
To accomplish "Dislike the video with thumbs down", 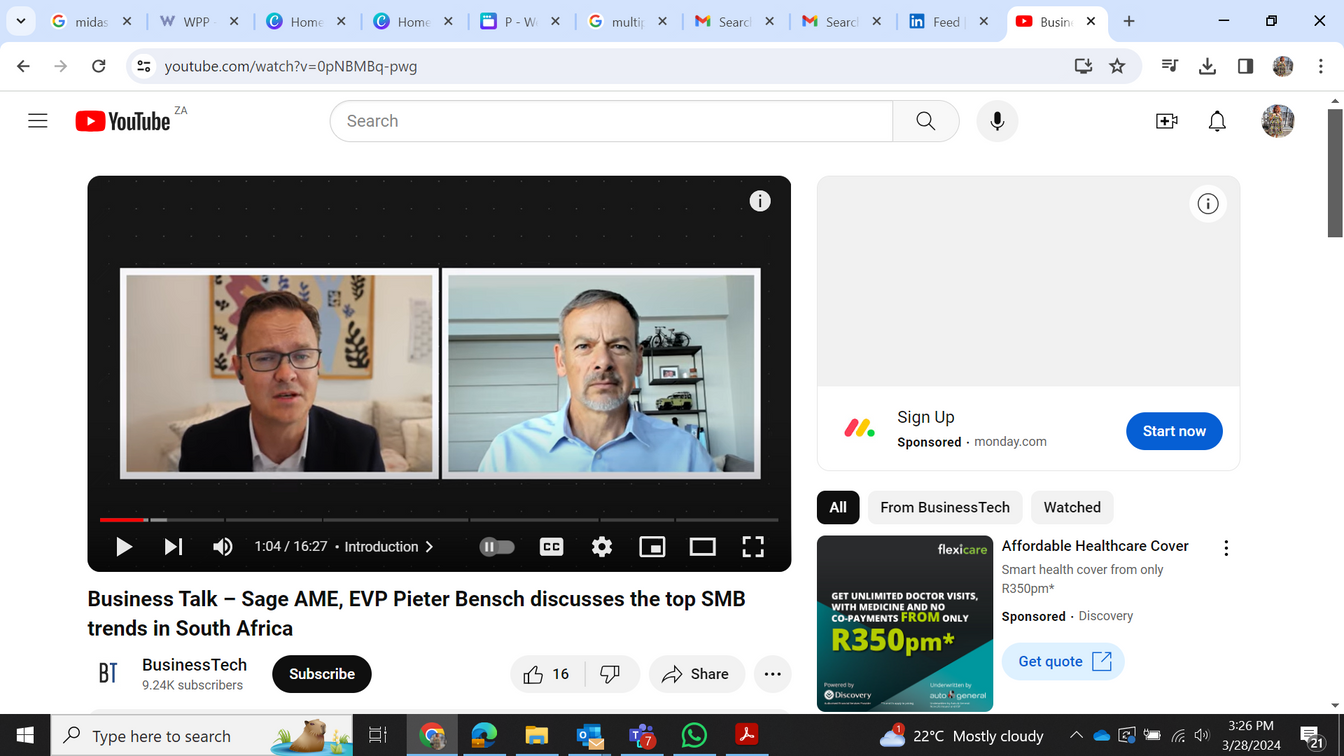I will tap(610, 674).
